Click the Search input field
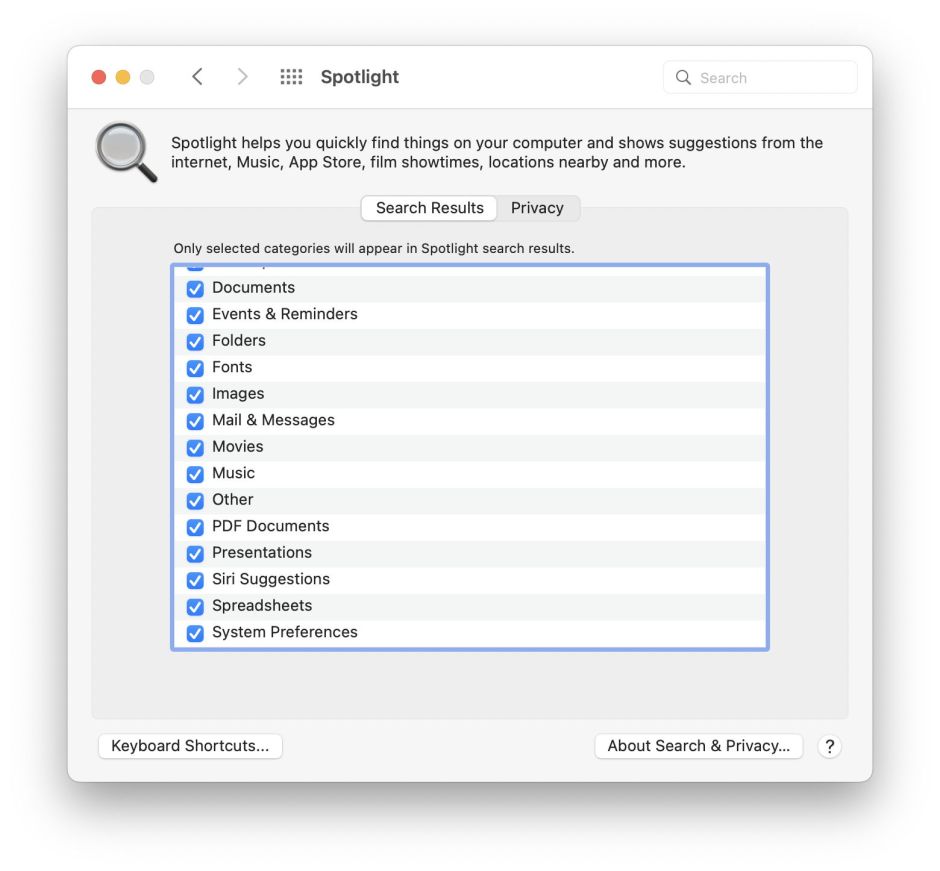Image resolution: width=940 pixels, height=871 pixels. (x=772, y=78)
